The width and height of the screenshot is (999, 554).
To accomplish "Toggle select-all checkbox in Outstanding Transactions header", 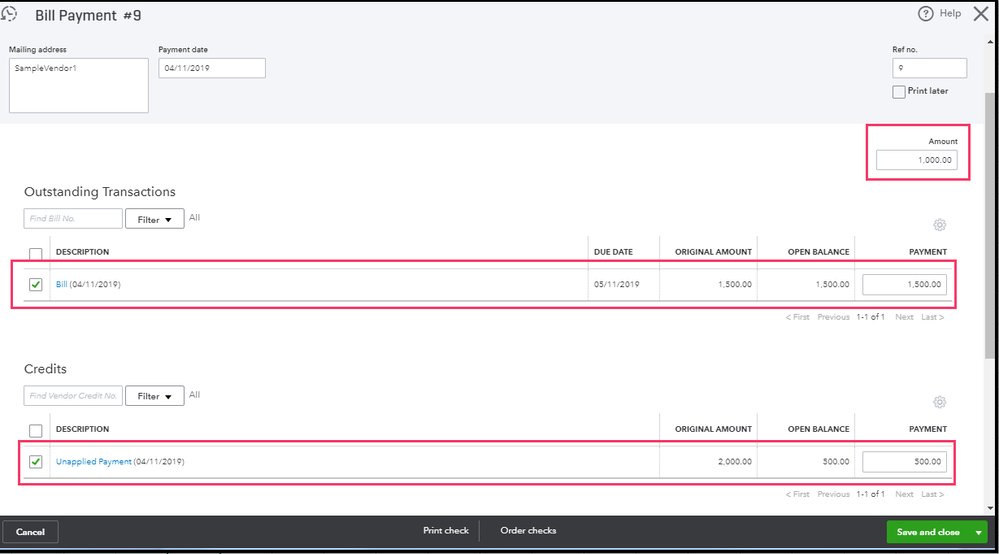I will (36, 253).
